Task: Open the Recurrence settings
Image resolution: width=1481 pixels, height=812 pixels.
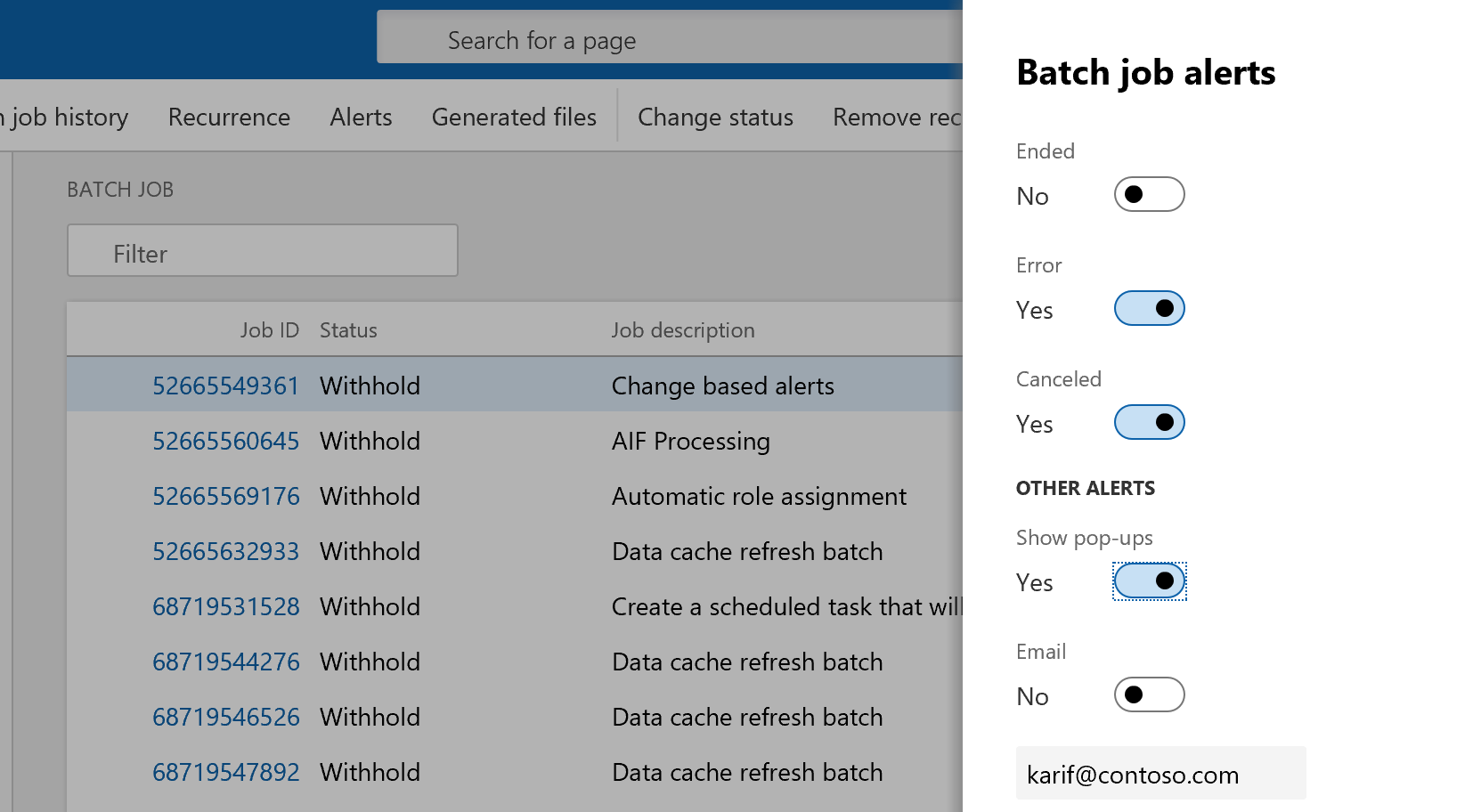Action: pyautogui.click(x=229, y=117)
